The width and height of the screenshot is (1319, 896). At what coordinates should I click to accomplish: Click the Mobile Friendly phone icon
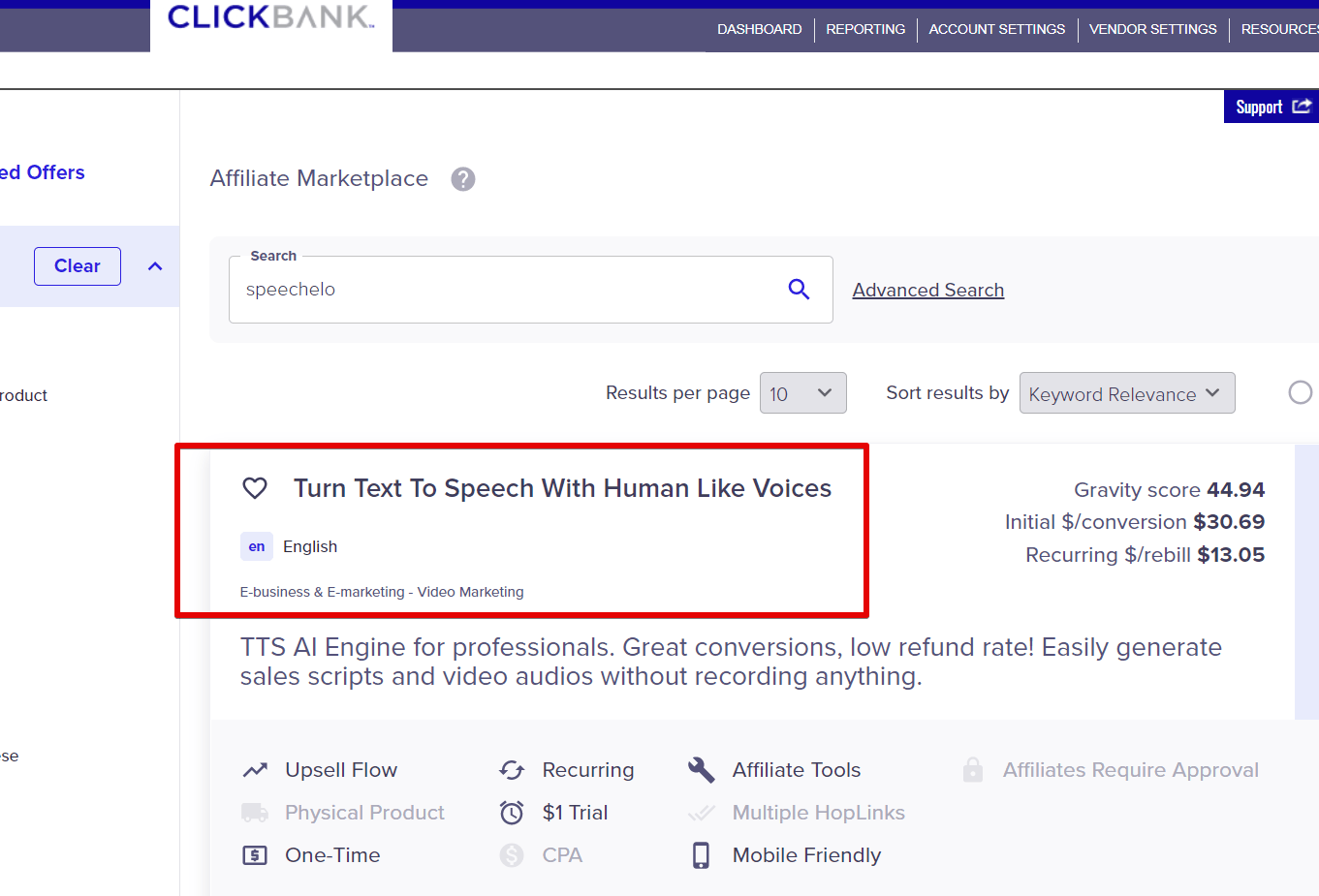point(701,855)
